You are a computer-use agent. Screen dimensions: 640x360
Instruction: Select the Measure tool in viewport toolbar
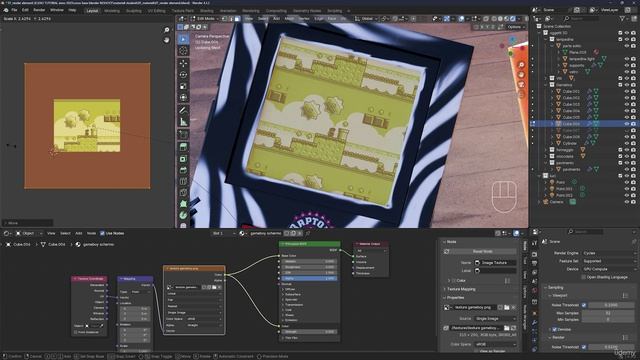[183, 122]
